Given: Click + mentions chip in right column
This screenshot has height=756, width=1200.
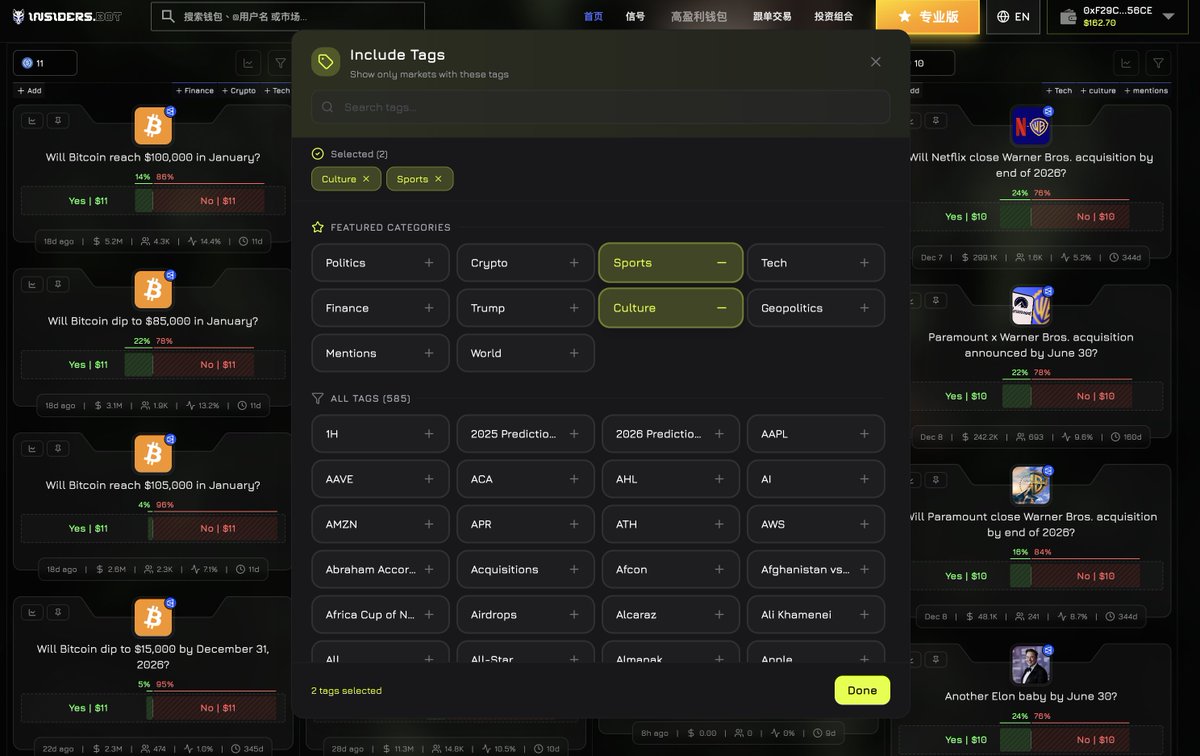Looking at the screenshot, I should tap(1146, 90).
